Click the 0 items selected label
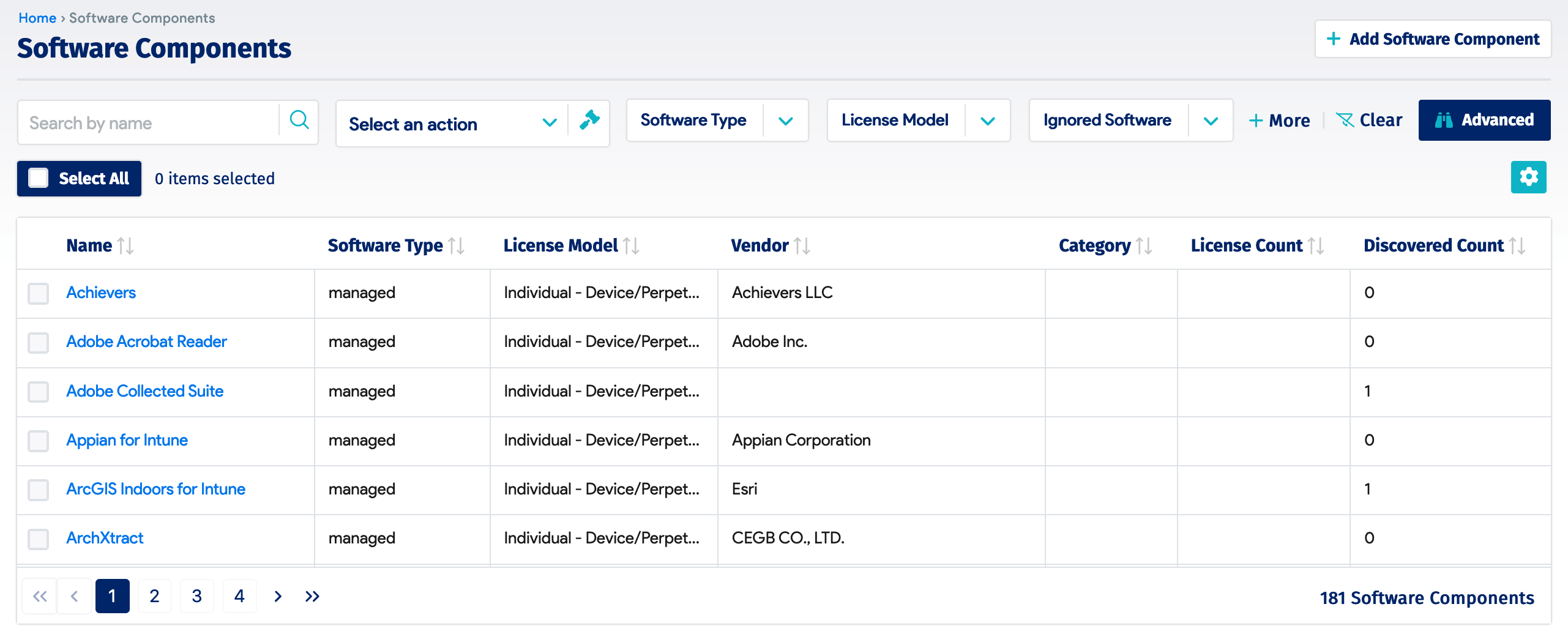Viewport: 1568px width, 634px height. 215,179
